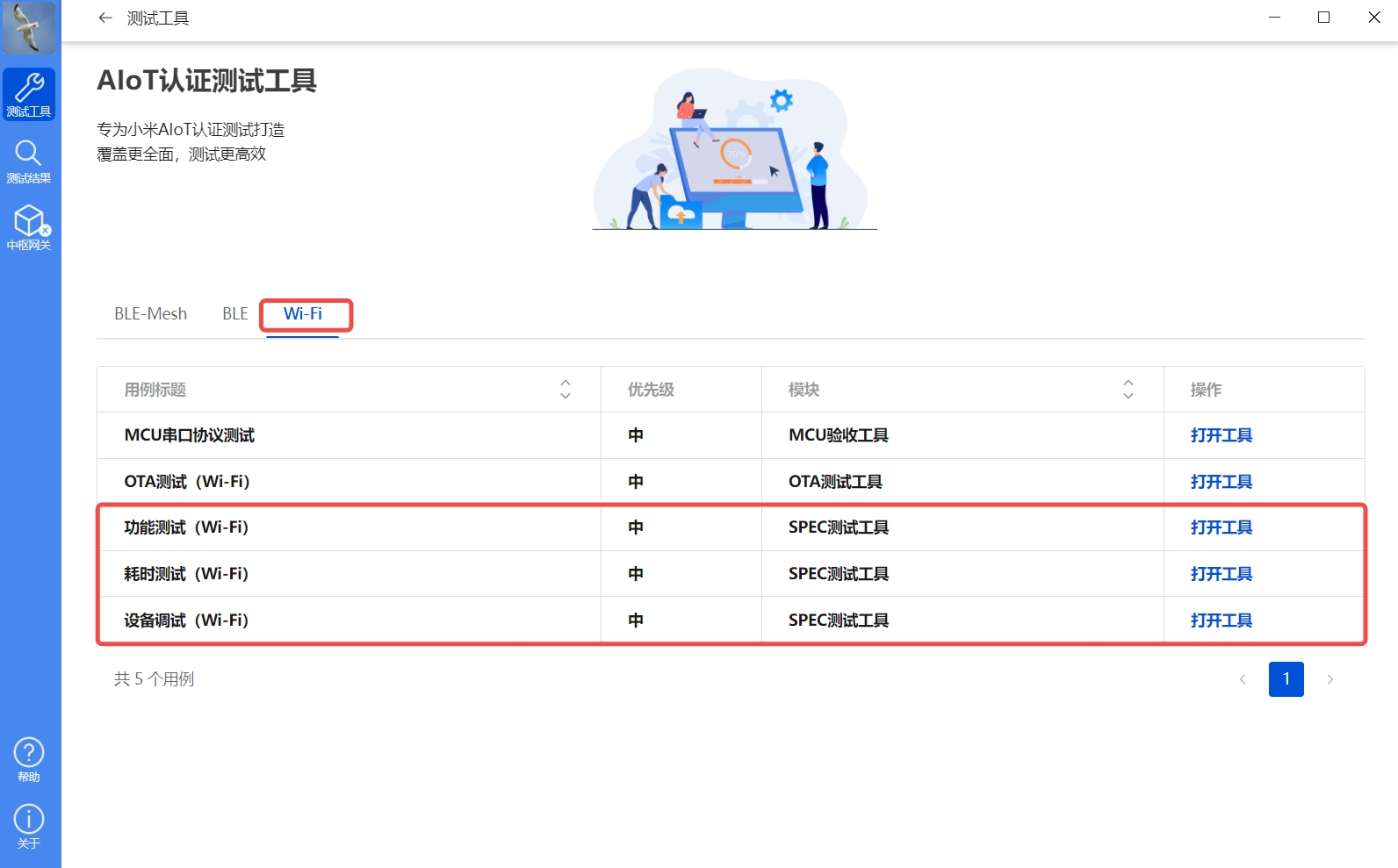Open tool for 耗时测试 (Wi-Fi) row
This screenshot has height=868, width=1398.
tap(1221, 574)
